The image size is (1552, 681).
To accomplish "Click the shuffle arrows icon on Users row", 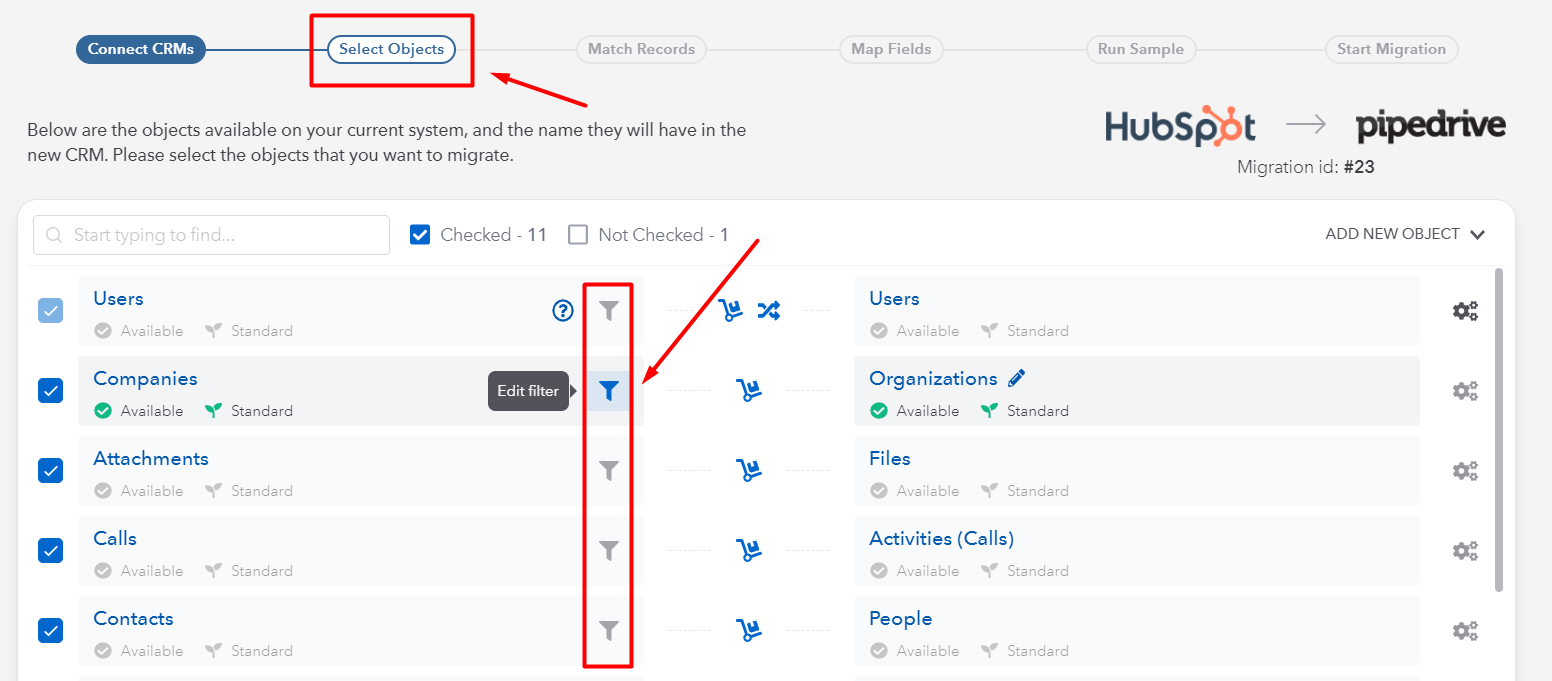I will (x=768, y=310).
